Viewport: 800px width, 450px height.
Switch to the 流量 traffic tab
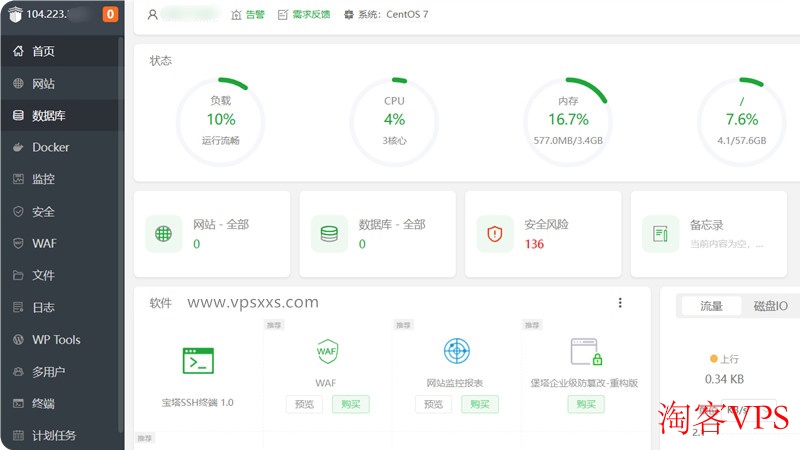711,306
